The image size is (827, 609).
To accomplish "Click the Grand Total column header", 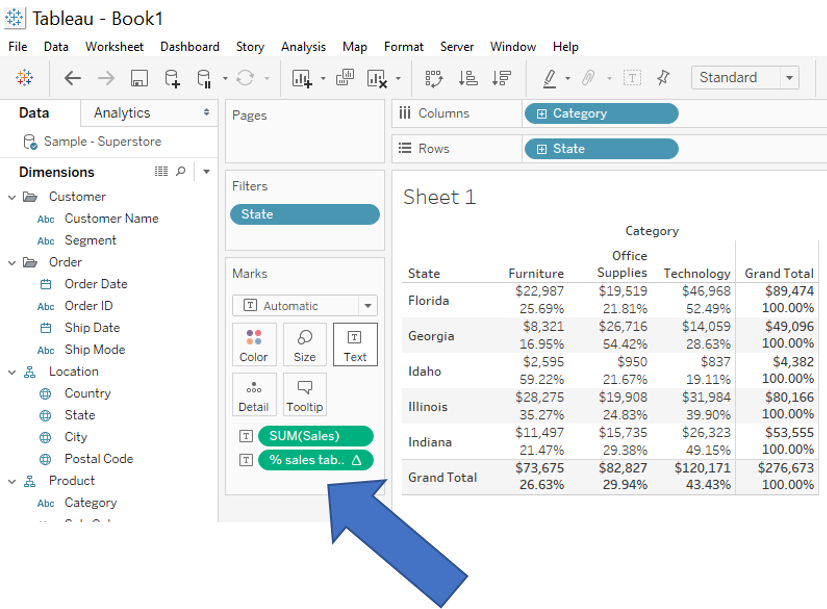I will click(x=779, y=273).
